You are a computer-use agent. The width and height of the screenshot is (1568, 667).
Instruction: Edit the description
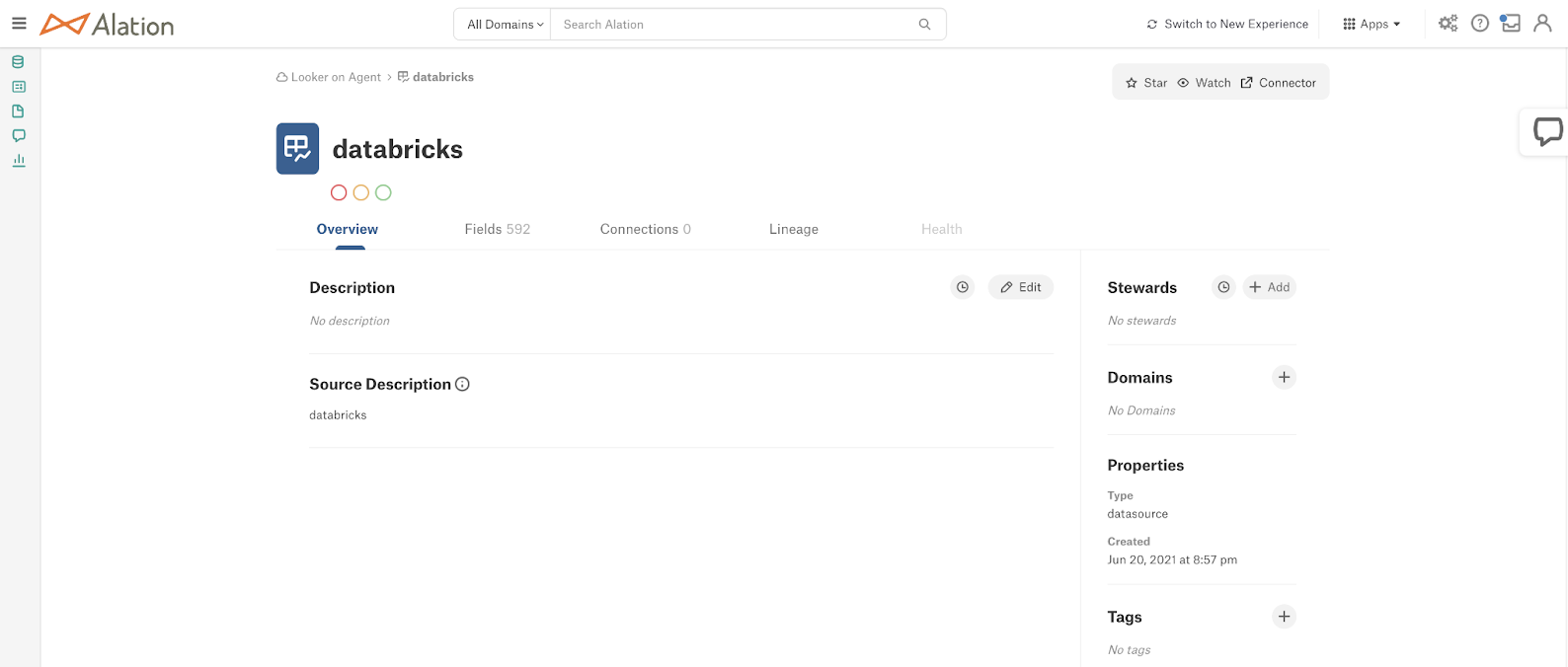(1021, 287)
